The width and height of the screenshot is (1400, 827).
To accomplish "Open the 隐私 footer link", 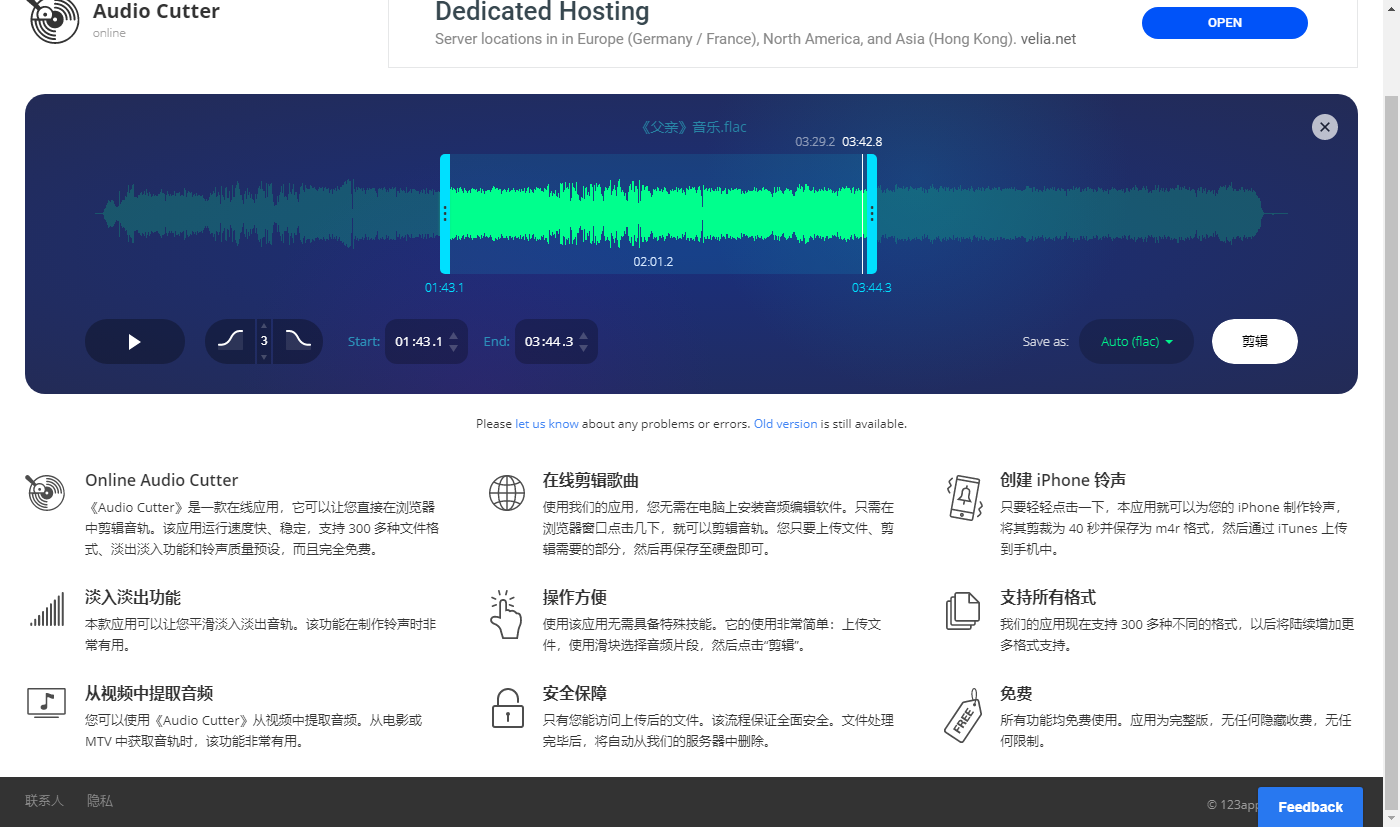I will click(99, 801).
